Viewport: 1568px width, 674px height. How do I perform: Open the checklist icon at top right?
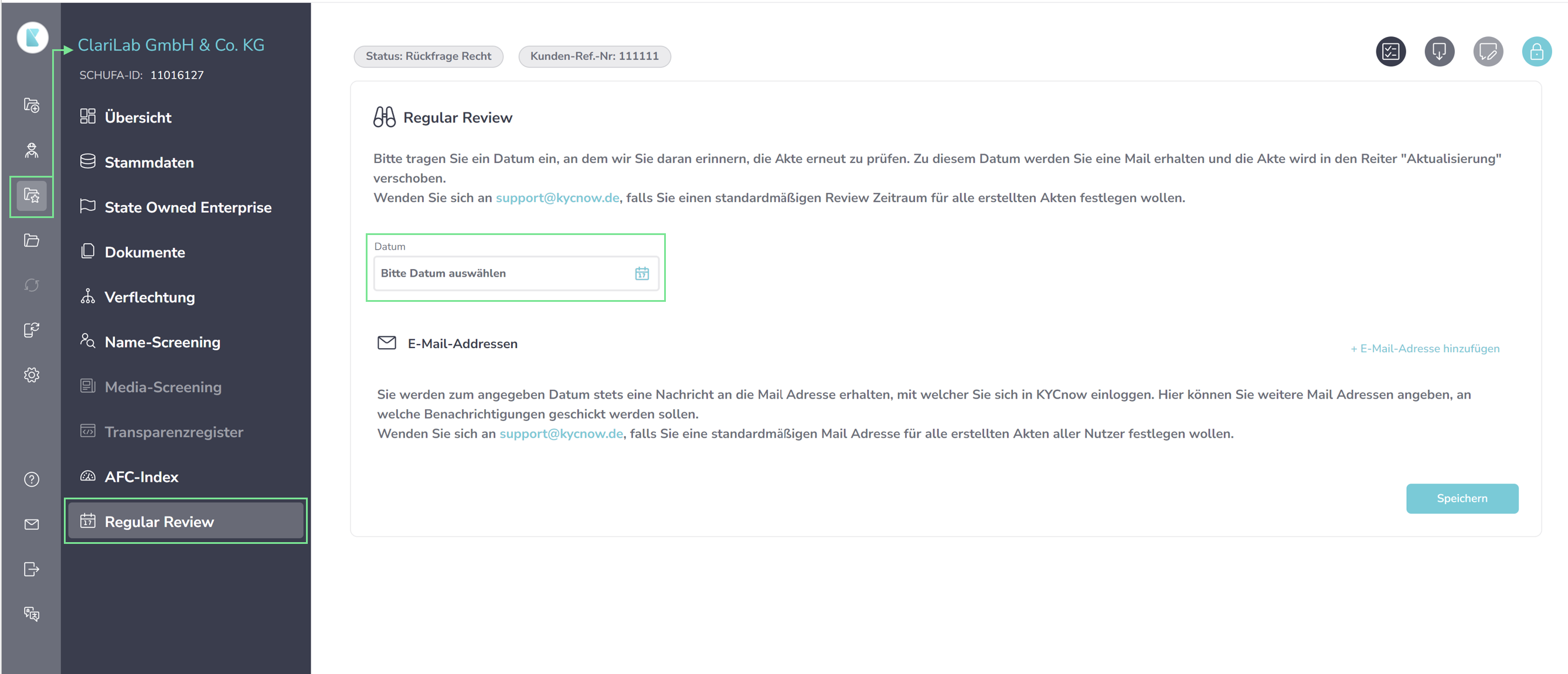1390,52
